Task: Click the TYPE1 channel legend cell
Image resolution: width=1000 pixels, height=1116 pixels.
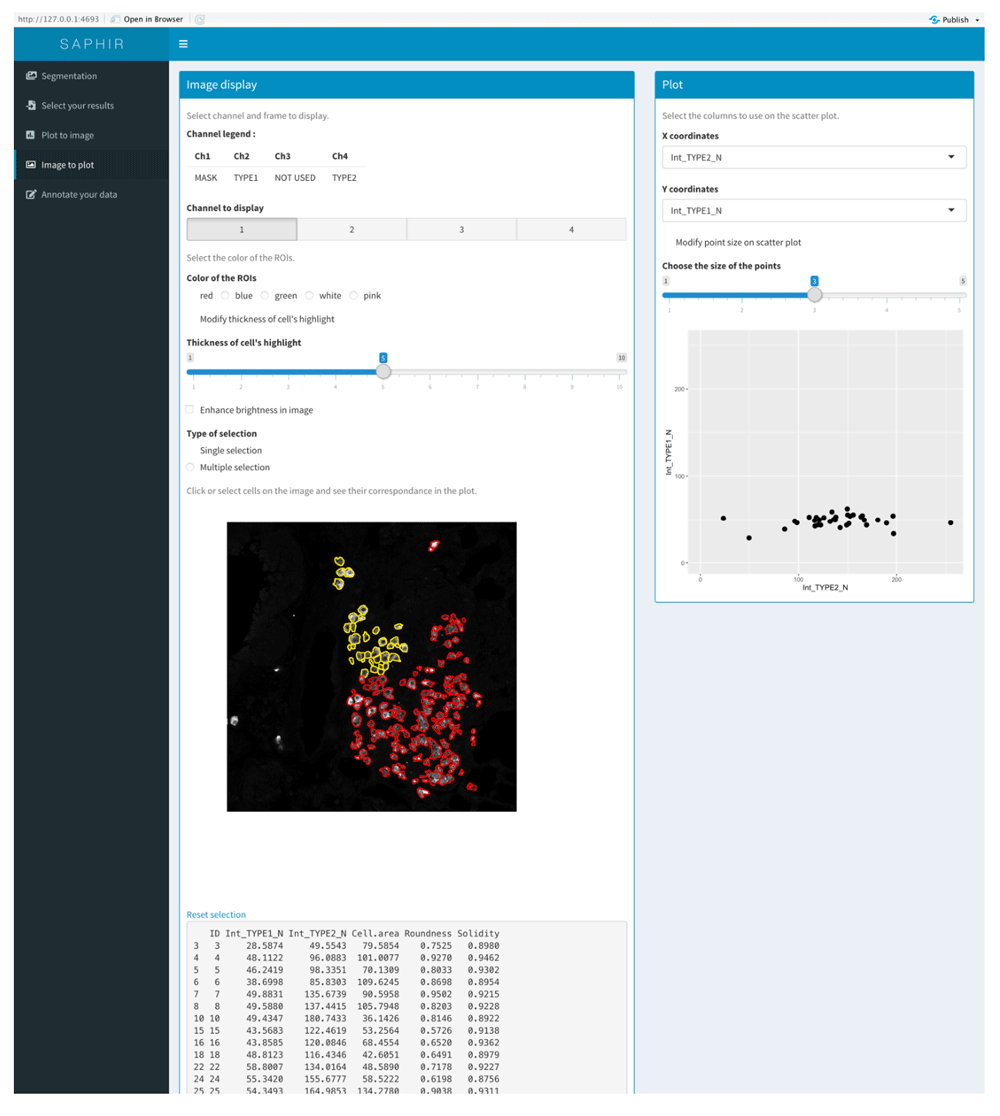Action: [x=246, y=178]
